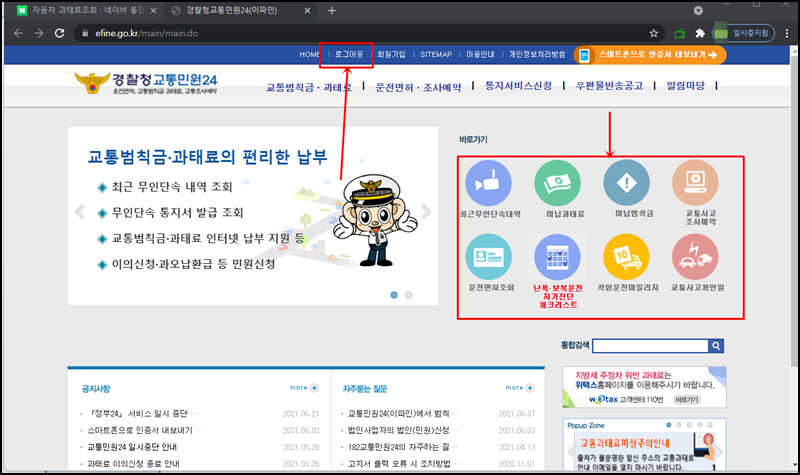Open 교통사고 조사예약 computer icon
The height and width of the screenshot is (475, 800).
pos(695,183)
